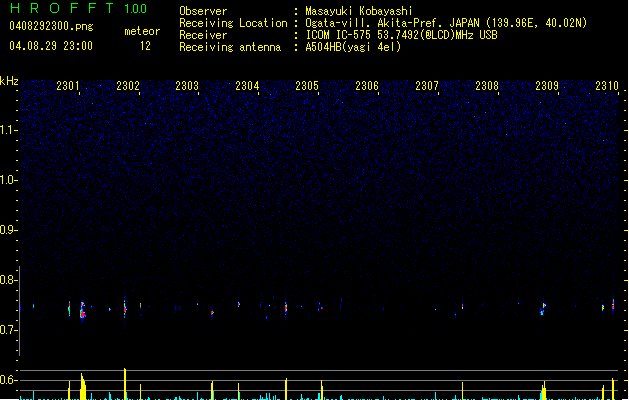Click the 2306 time marker
The height and width of the screenshot is (400, 629).
tap(367, 86)
